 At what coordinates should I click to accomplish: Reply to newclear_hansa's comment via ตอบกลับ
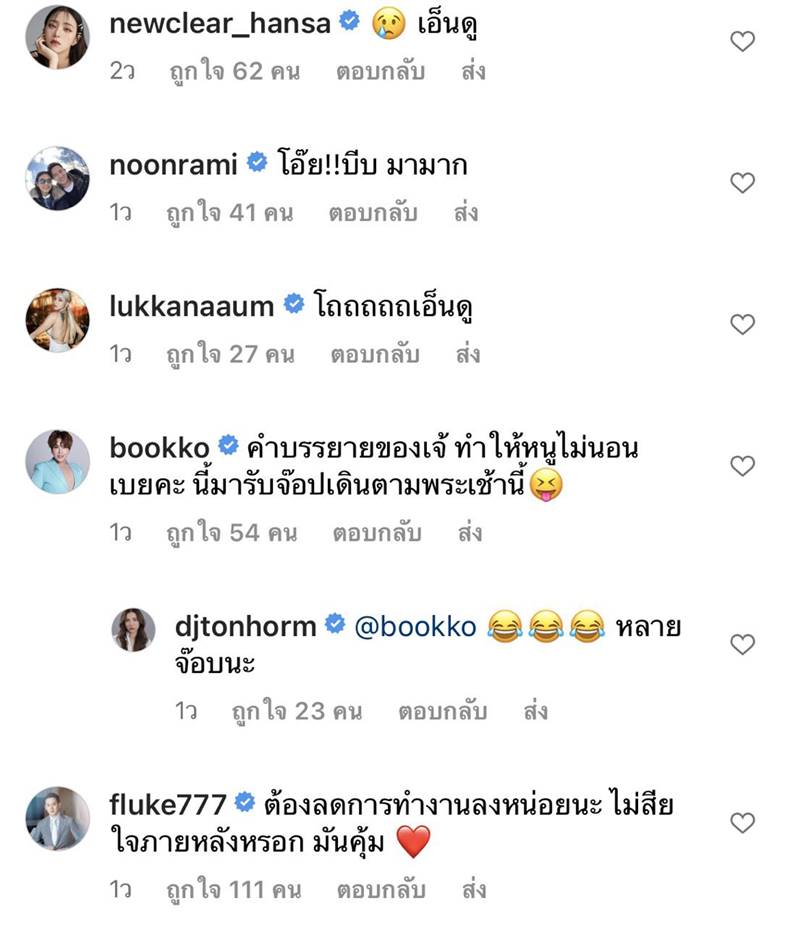click(380, 71)
